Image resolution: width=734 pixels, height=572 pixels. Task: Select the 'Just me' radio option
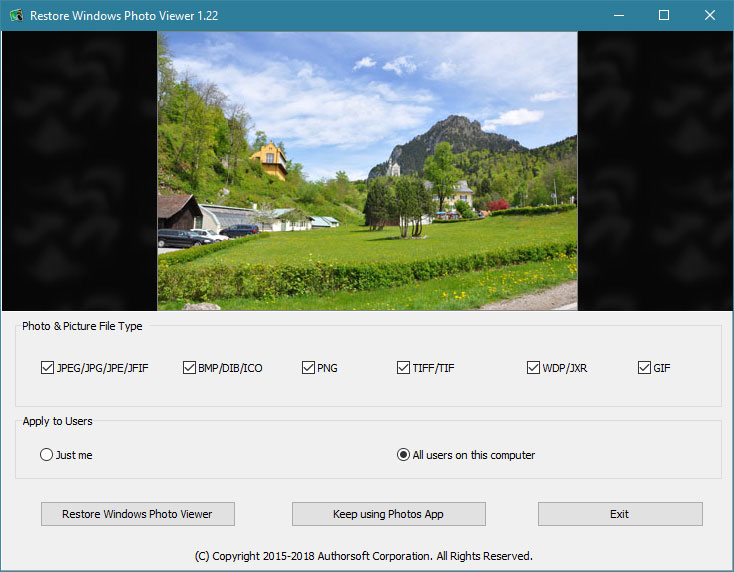click(46, 455)
